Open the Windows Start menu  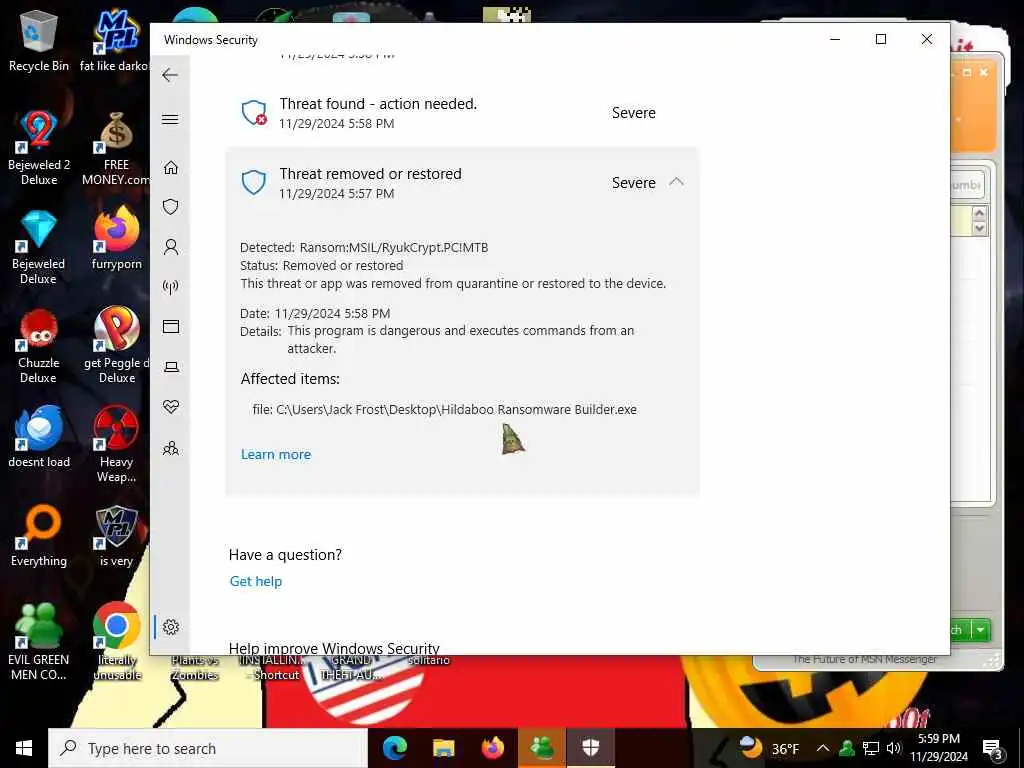point(24,748)
